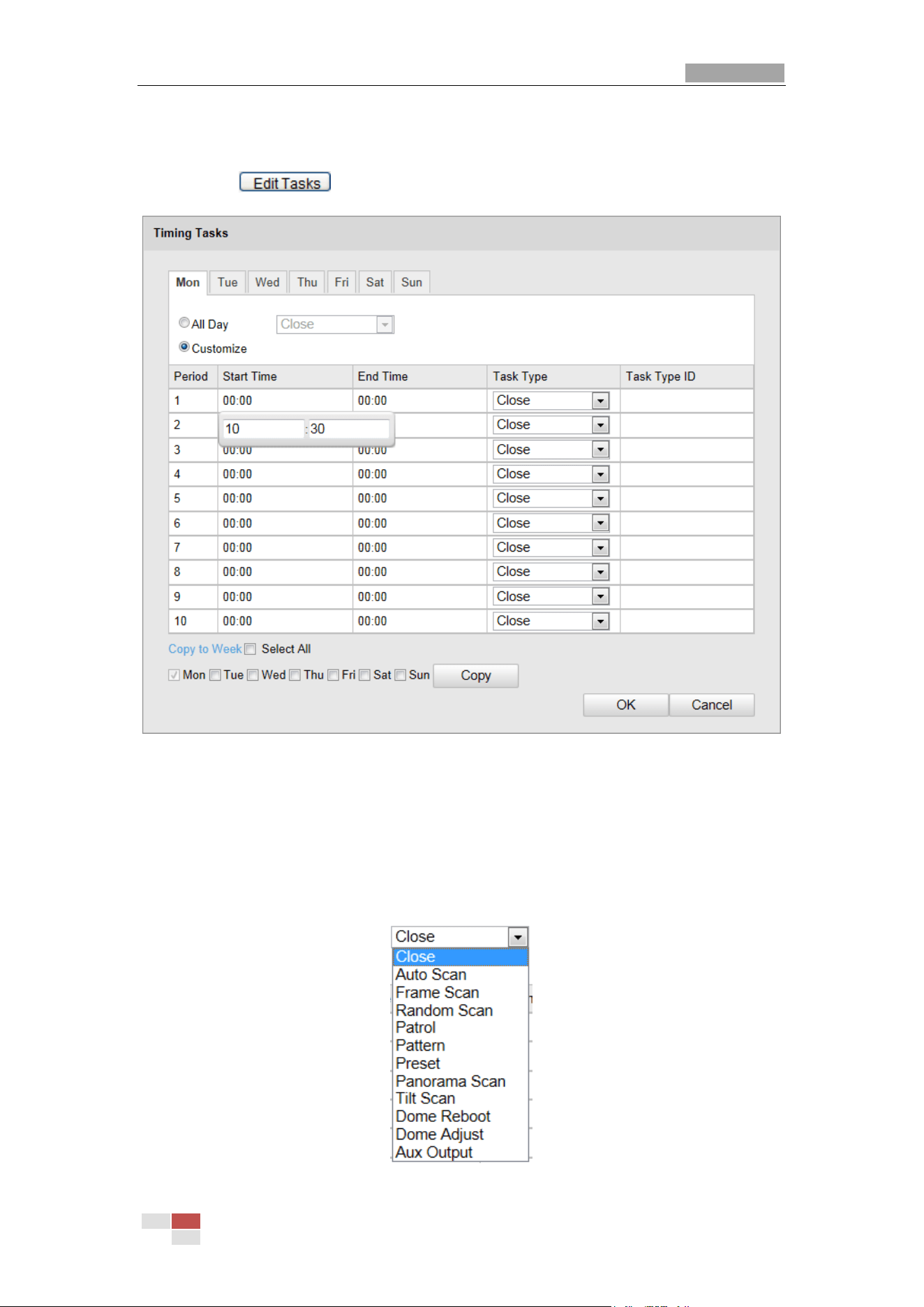Screen dimensions: 924x1307
Task: Show the Sun tab
Action: click(412, 282)
